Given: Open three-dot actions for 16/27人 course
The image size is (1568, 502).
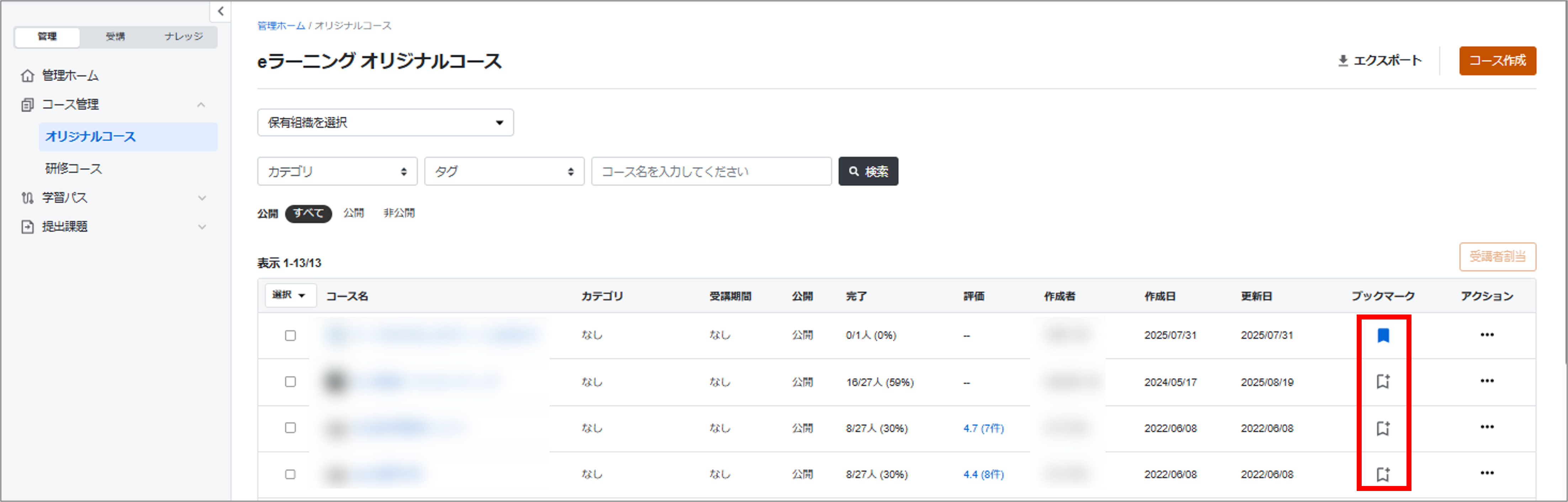Looking at the screenshot, I should coord(1487,381).
